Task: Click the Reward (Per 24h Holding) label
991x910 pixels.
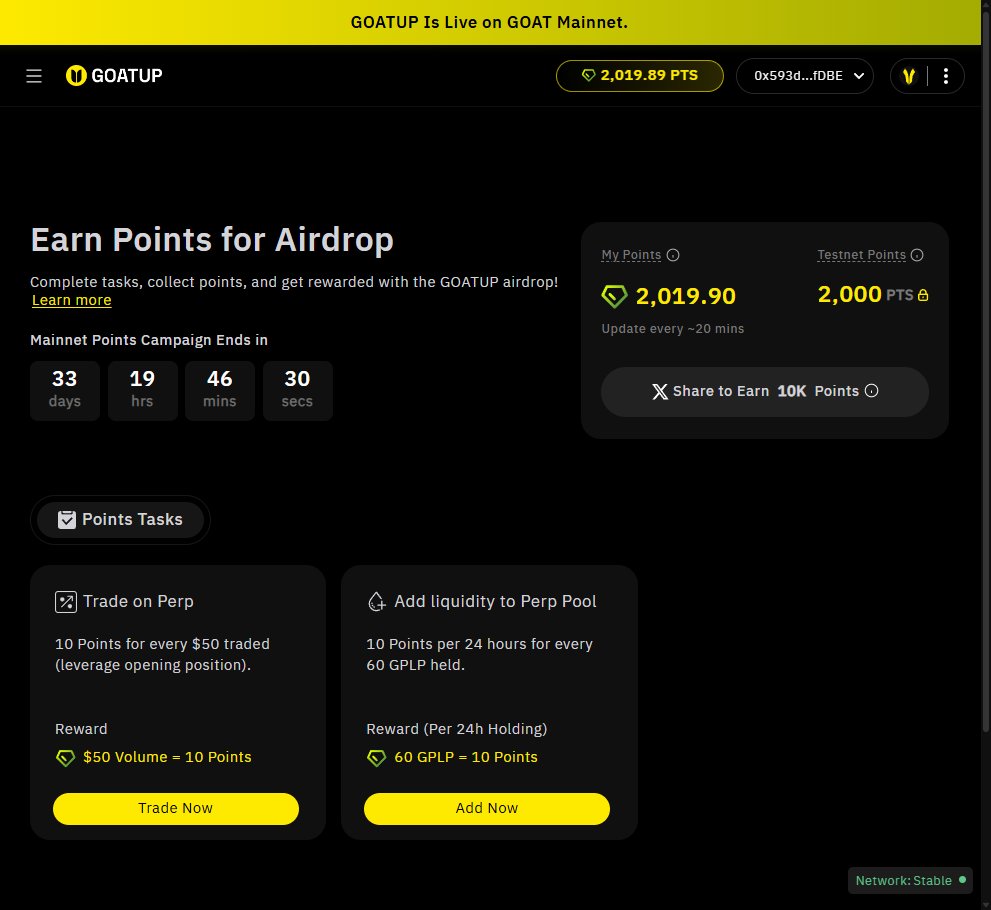Action: click(x=456, y=729)
